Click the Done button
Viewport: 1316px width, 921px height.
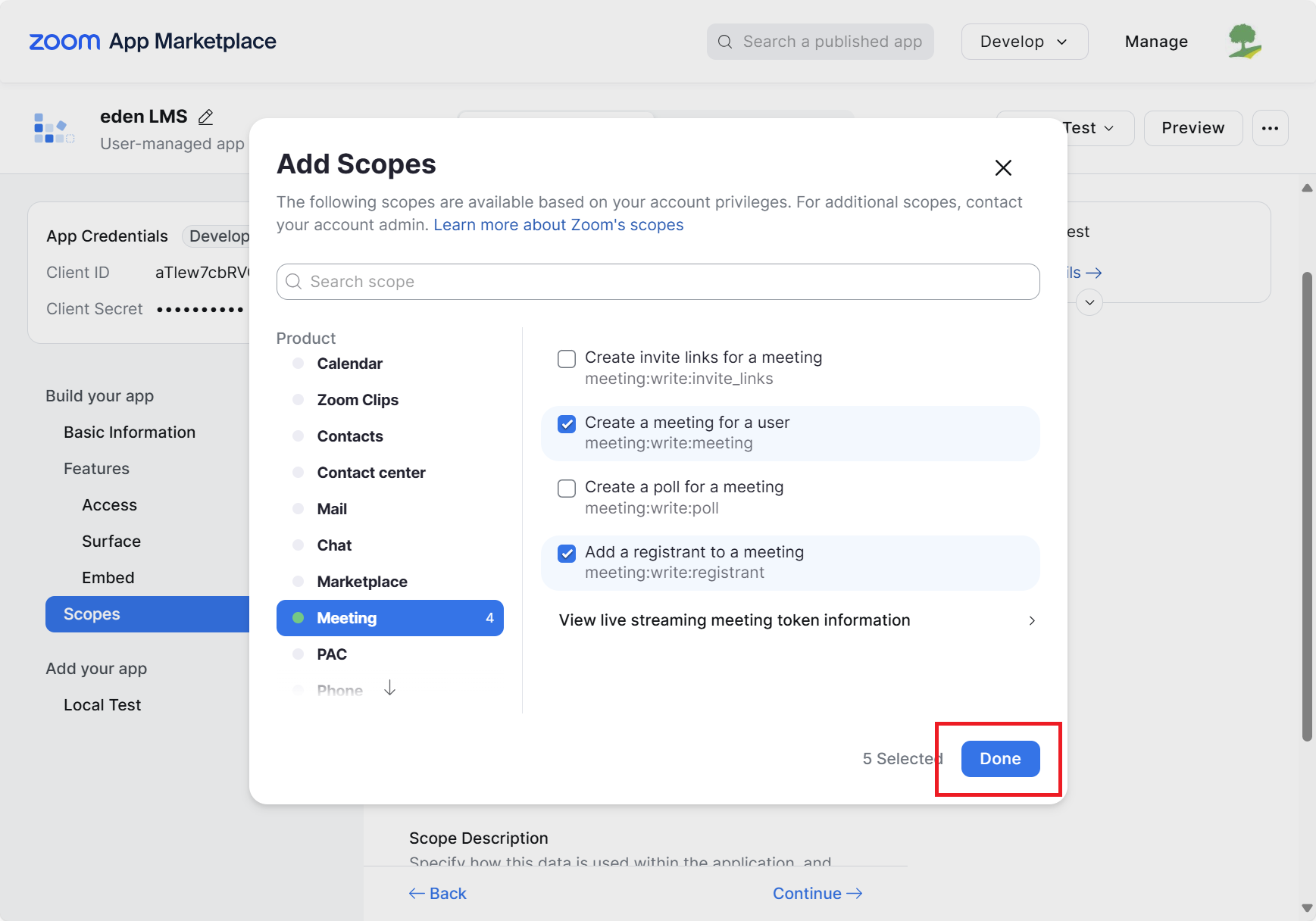[1000, 759]
